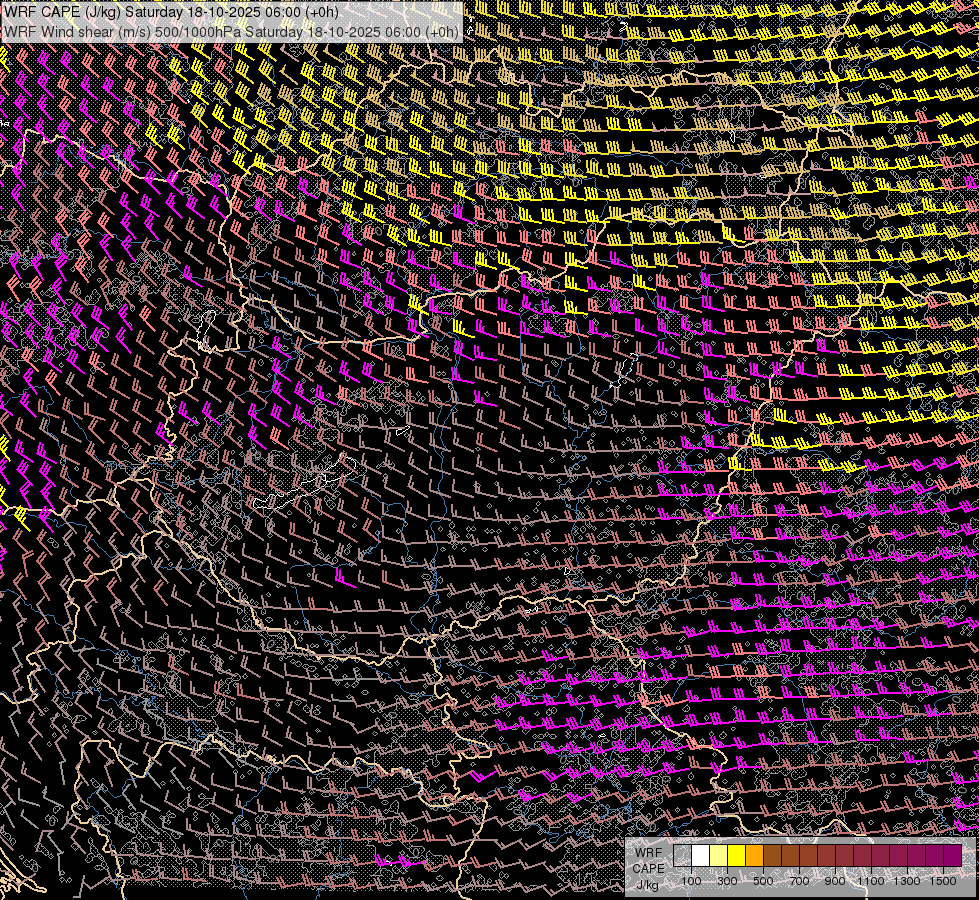Click the WRF Wind shear 500/1000hPa title line
The height and width of the screenshot is (900, 979).
click(232, 31)
